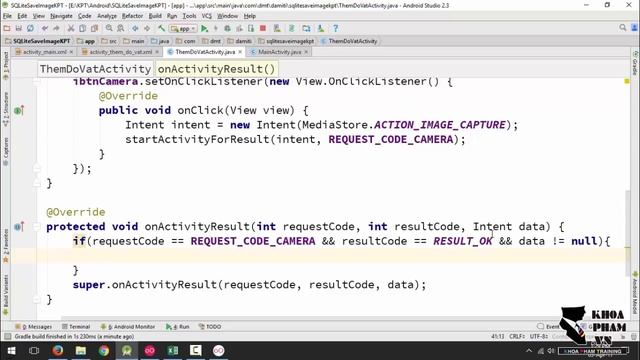Screen dimensions: 640x360
Task: Click the Redo arrow icon
Action: [x=56, y=29]
